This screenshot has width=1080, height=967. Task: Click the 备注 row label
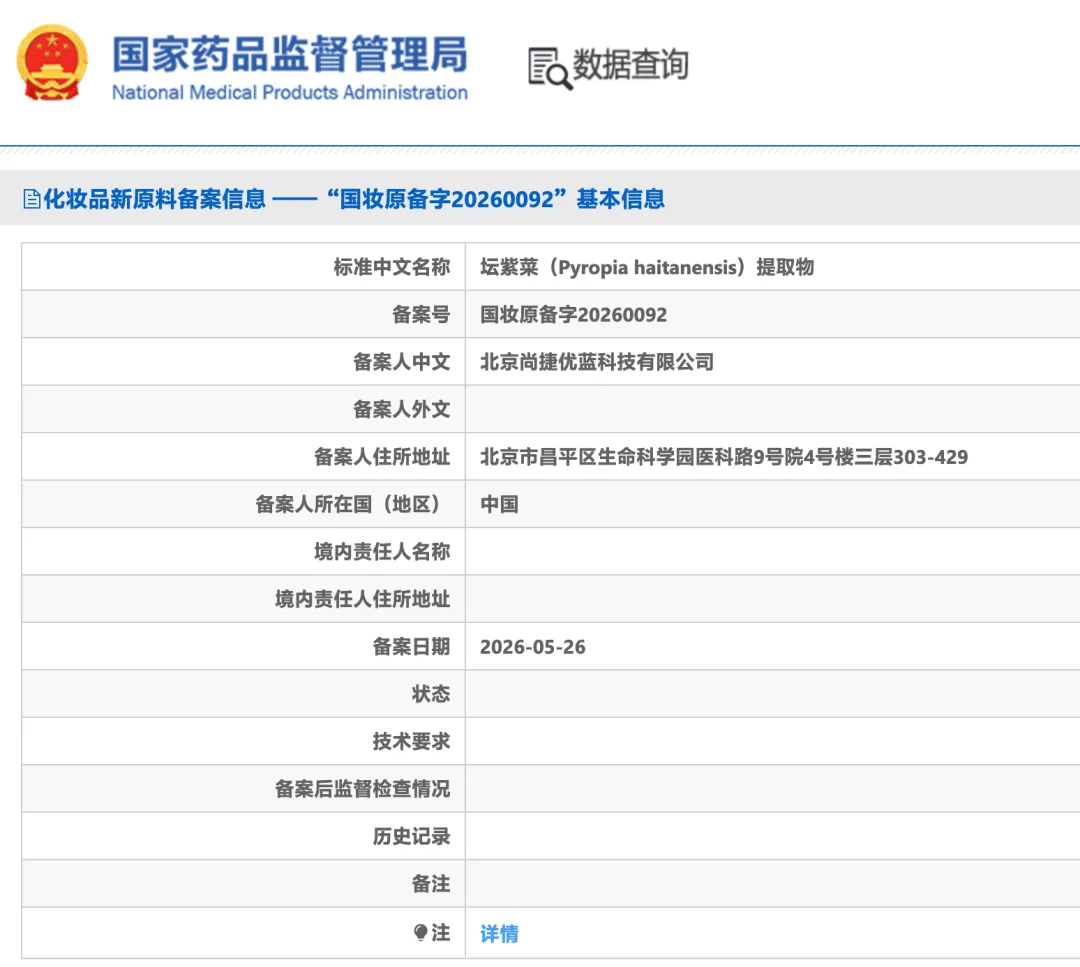point(430,884)
